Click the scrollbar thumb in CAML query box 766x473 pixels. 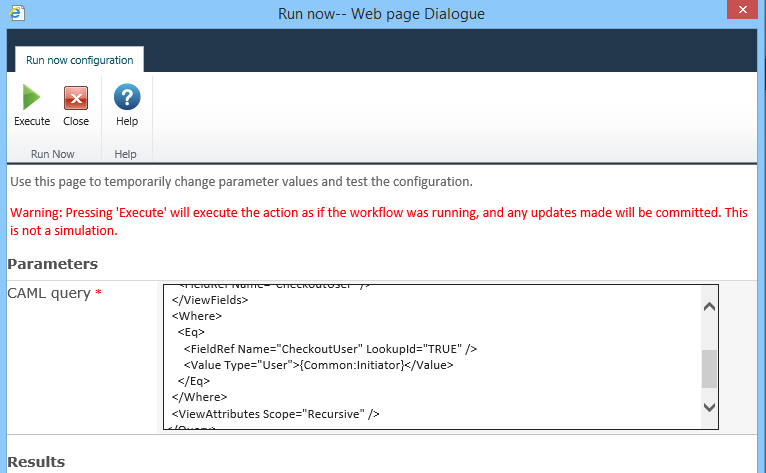(x=709, y=368)
